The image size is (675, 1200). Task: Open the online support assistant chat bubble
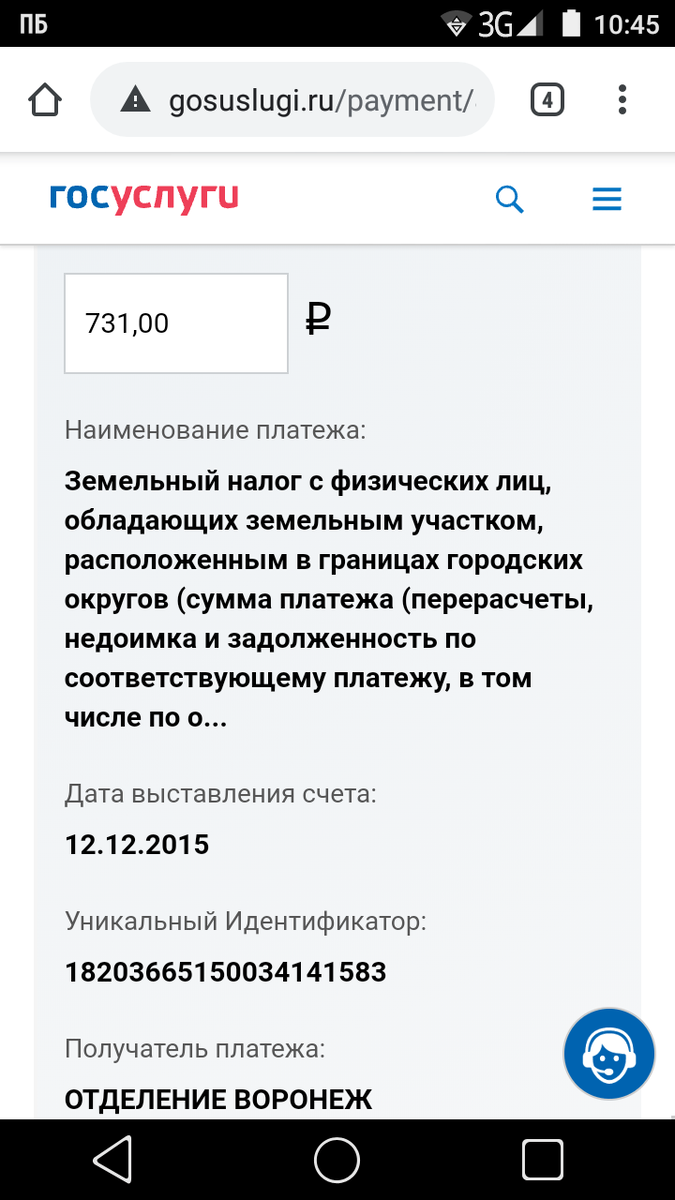(609, 1054)
